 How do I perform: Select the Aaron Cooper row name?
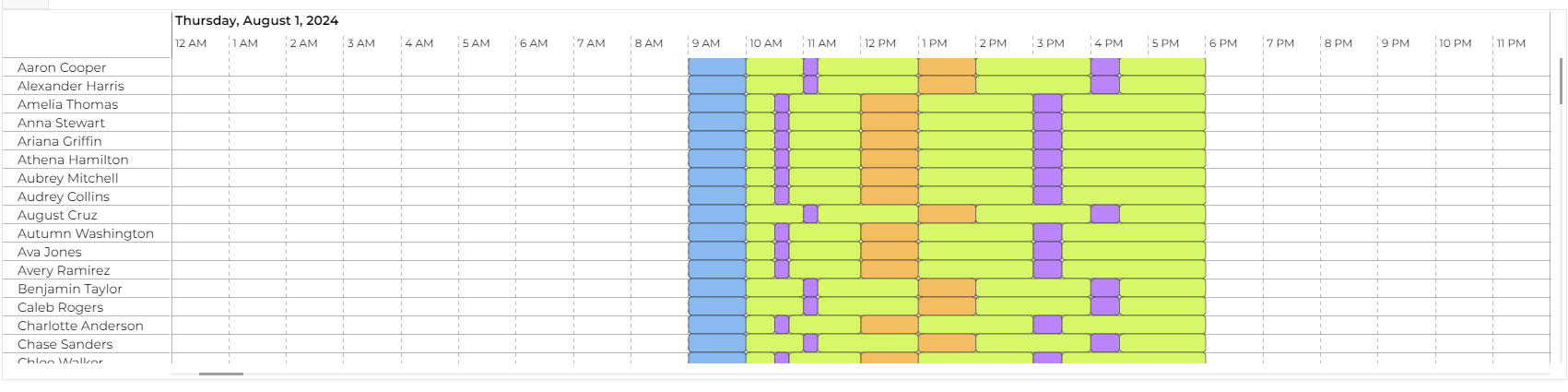coord(62,67)
